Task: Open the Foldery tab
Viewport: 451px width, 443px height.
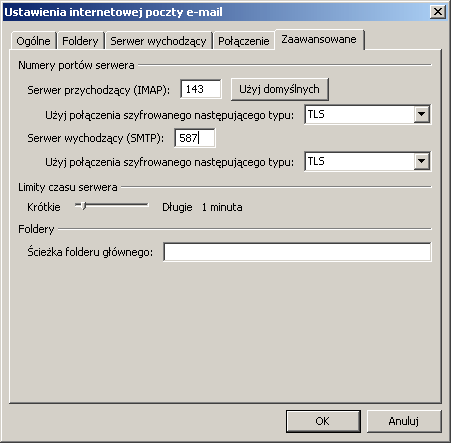Action: pos(80,41)
